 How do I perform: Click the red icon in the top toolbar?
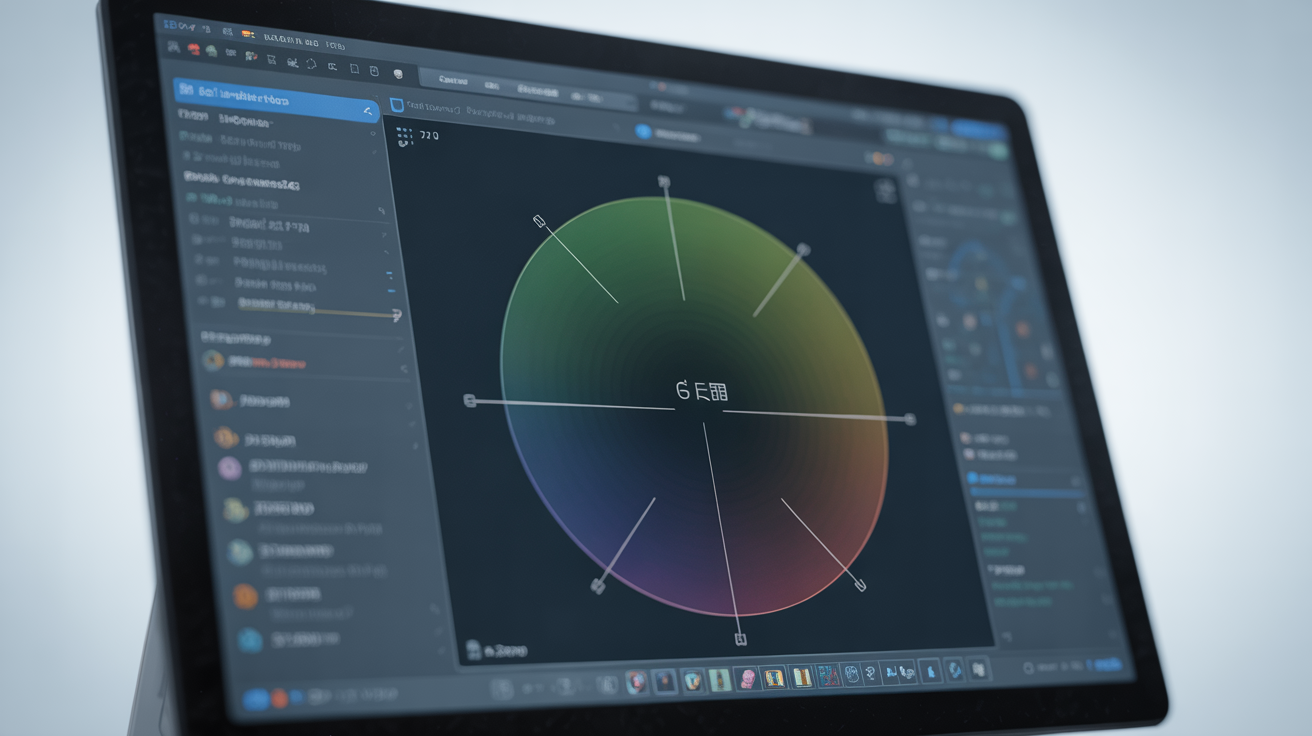[195, 49]
